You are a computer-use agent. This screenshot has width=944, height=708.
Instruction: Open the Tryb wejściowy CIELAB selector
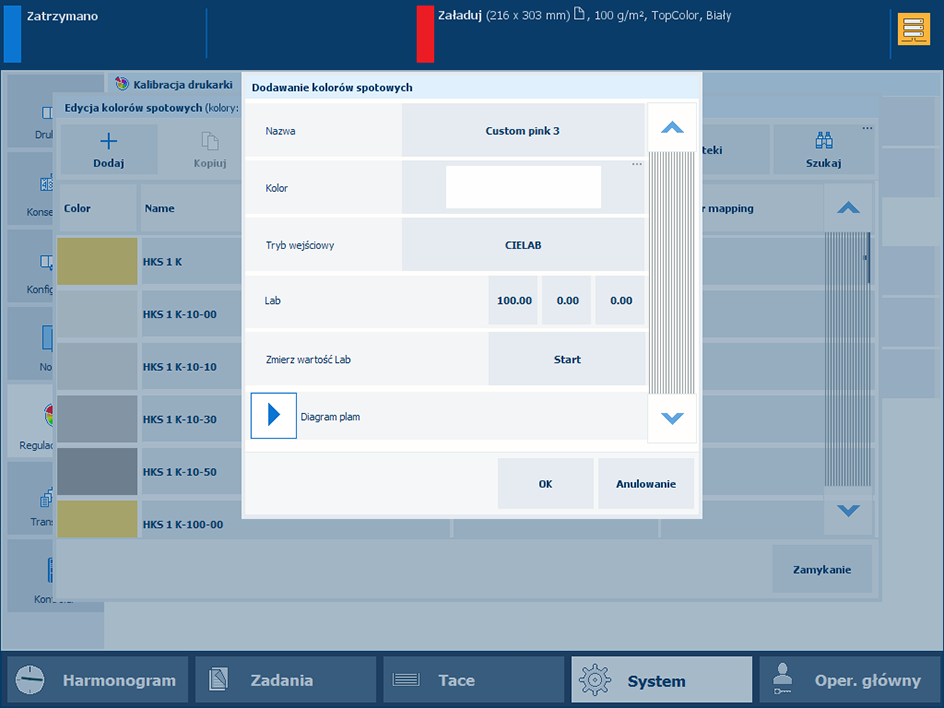pos(523,245)
